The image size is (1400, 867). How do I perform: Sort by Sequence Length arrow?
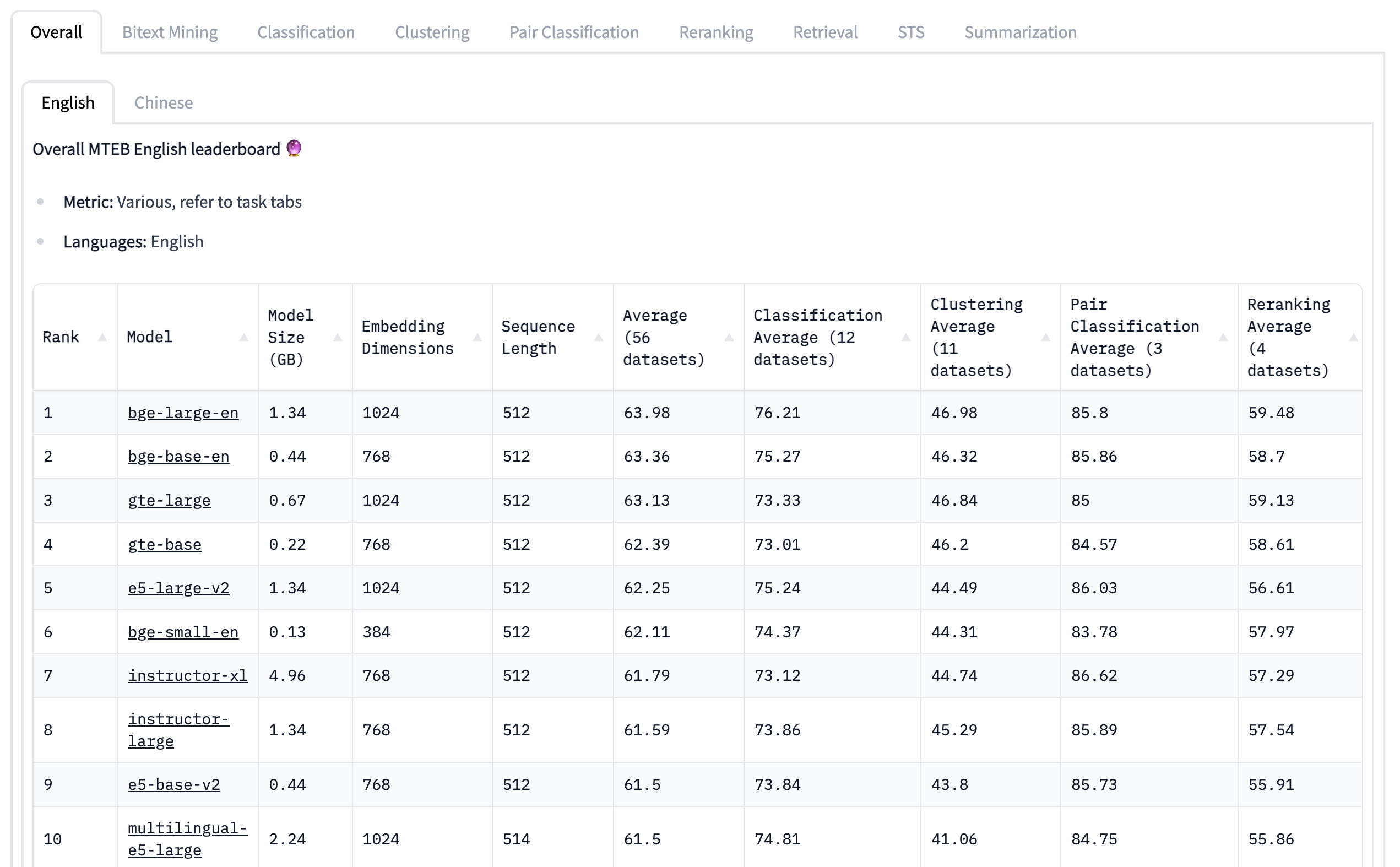point(599,337)
